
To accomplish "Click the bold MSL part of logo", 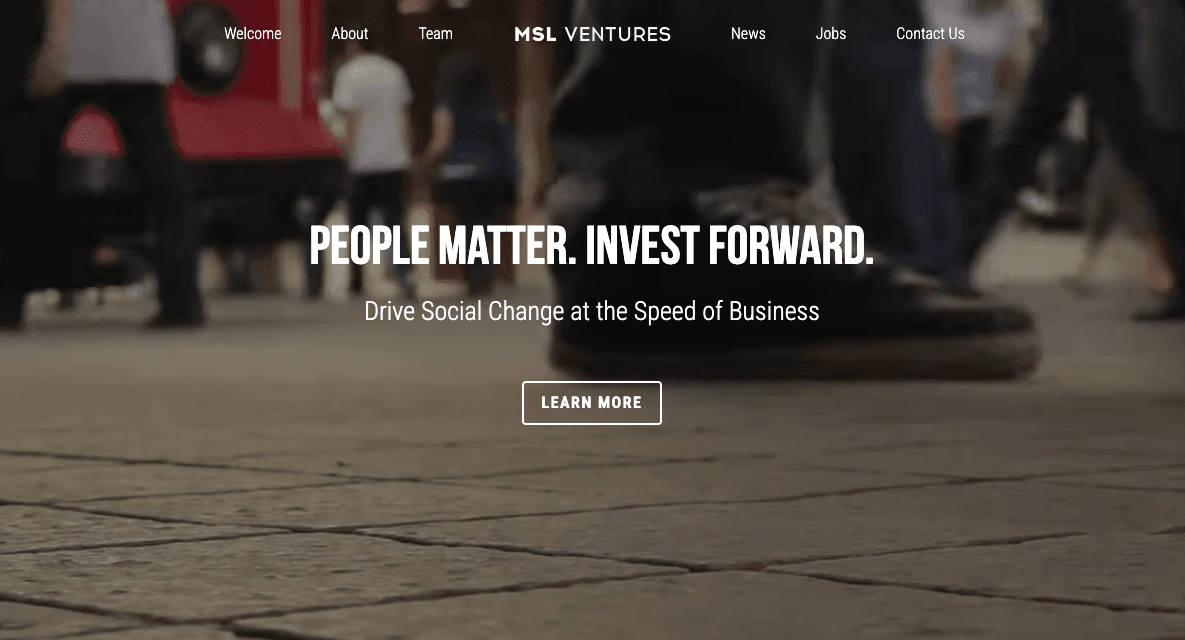I will click(x=535, y=34).
